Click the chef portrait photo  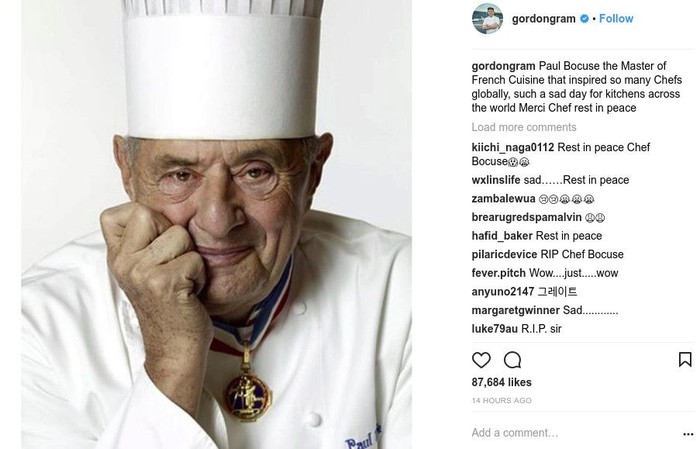point(217,224)
